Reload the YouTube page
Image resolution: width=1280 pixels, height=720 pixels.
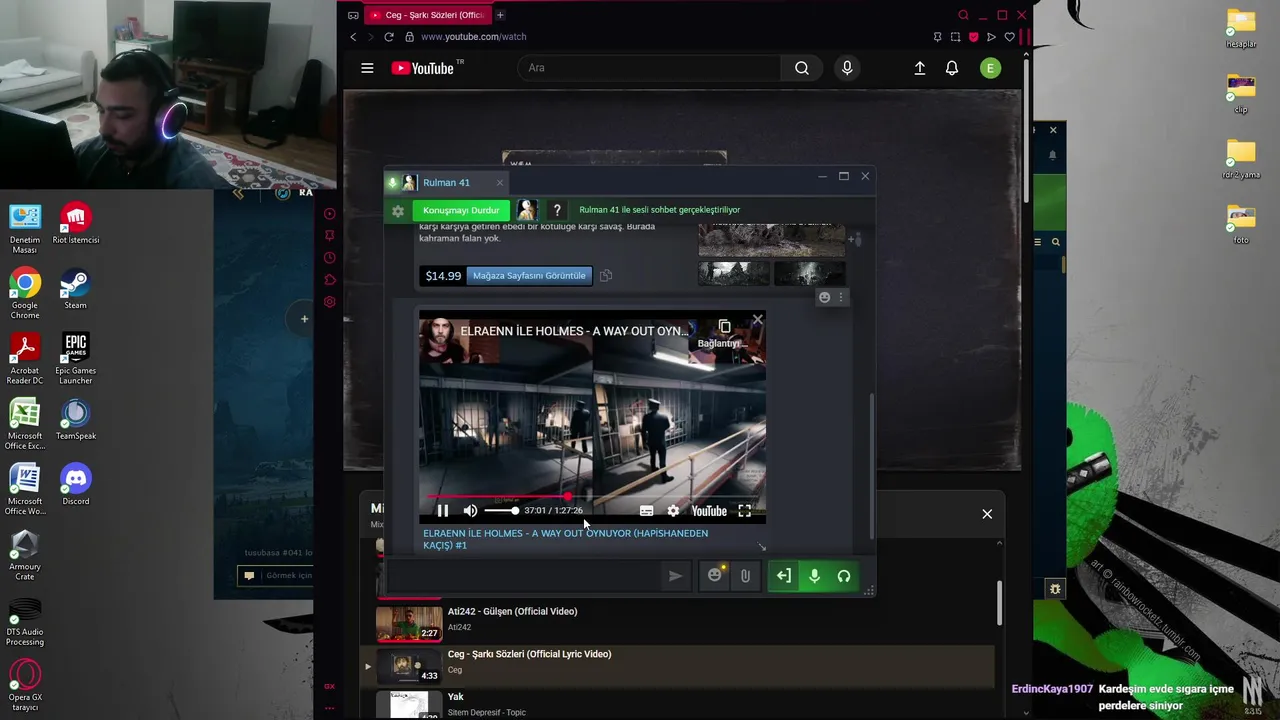[389, 37]
